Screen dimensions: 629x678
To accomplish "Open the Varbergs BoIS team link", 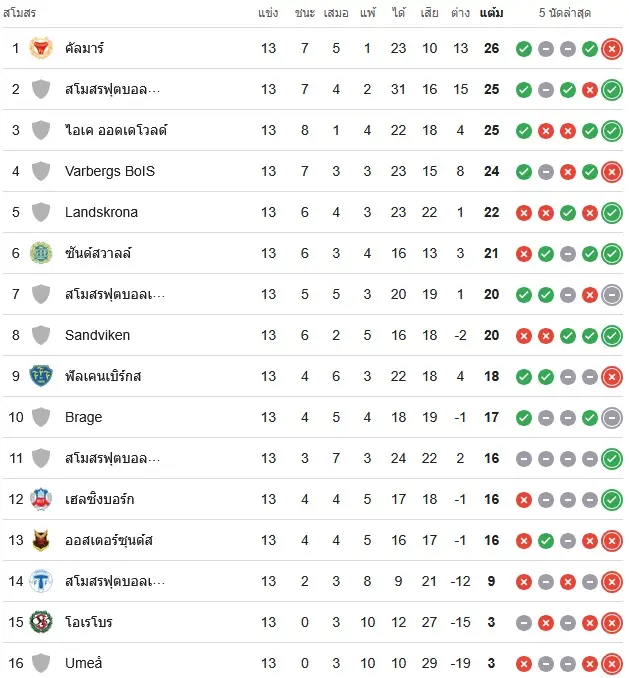I will (x=110, y=171).
